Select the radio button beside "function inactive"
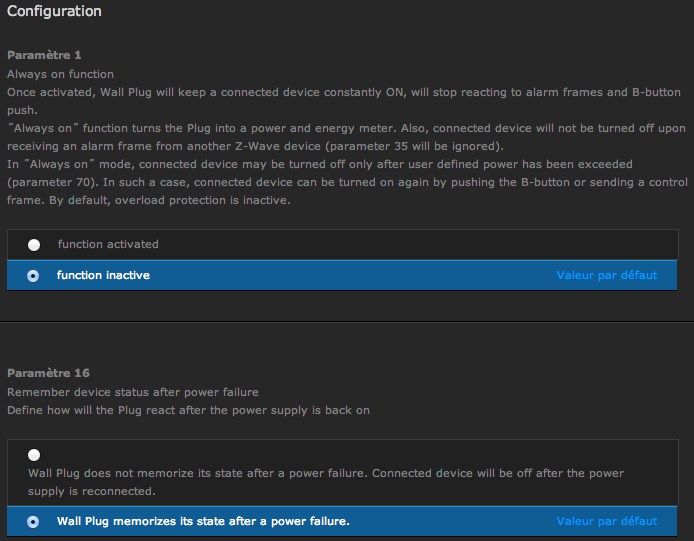This screenshot has height=541, width=694. (34, 275)
